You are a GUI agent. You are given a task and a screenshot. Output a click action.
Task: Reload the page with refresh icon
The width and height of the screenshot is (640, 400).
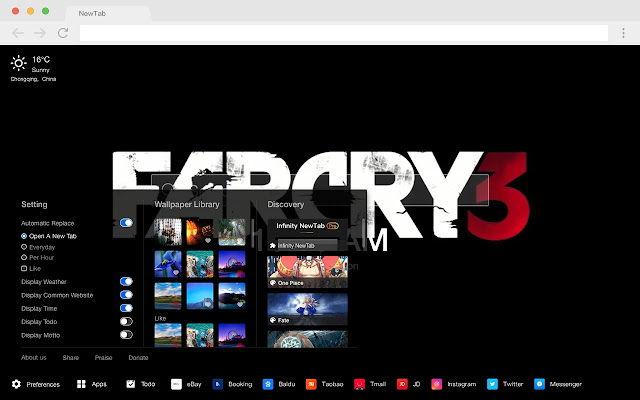point(63,33)
